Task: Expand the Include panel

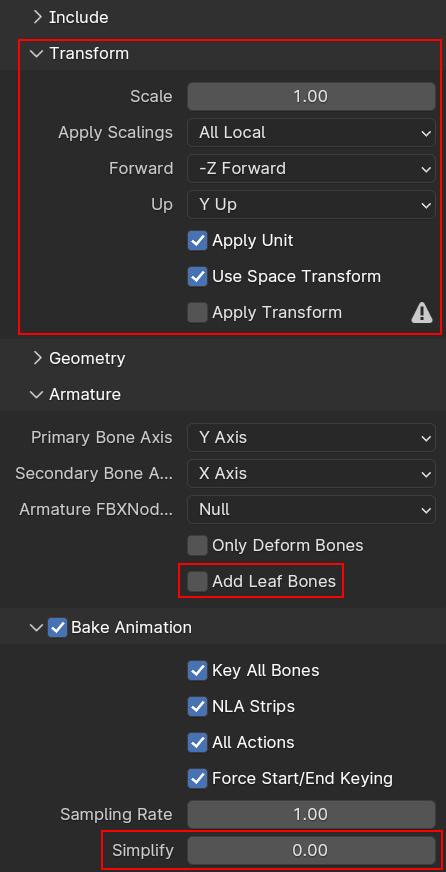Action: 37,17
